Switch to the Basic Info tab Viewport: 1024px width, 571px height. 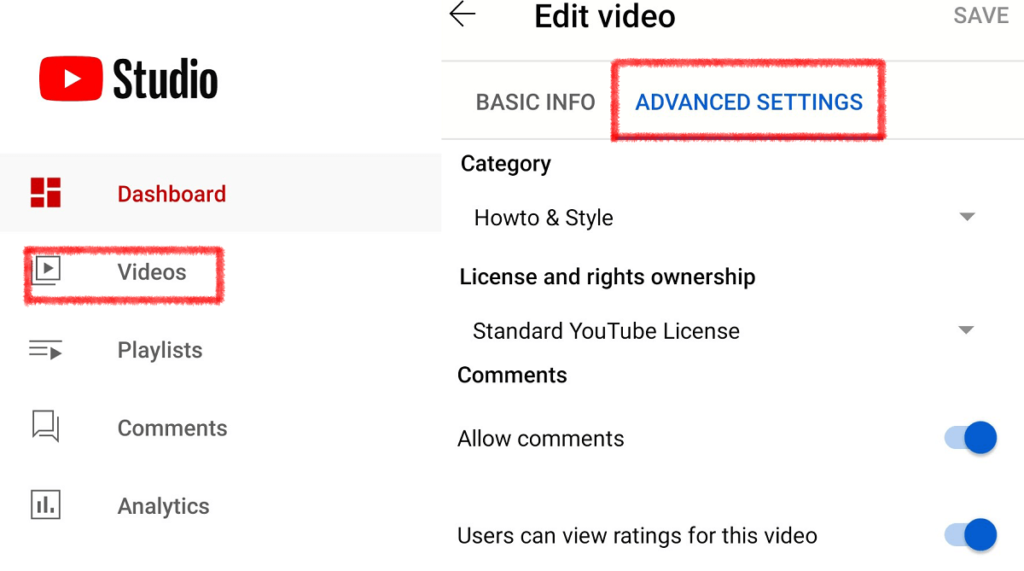point(536,102)
